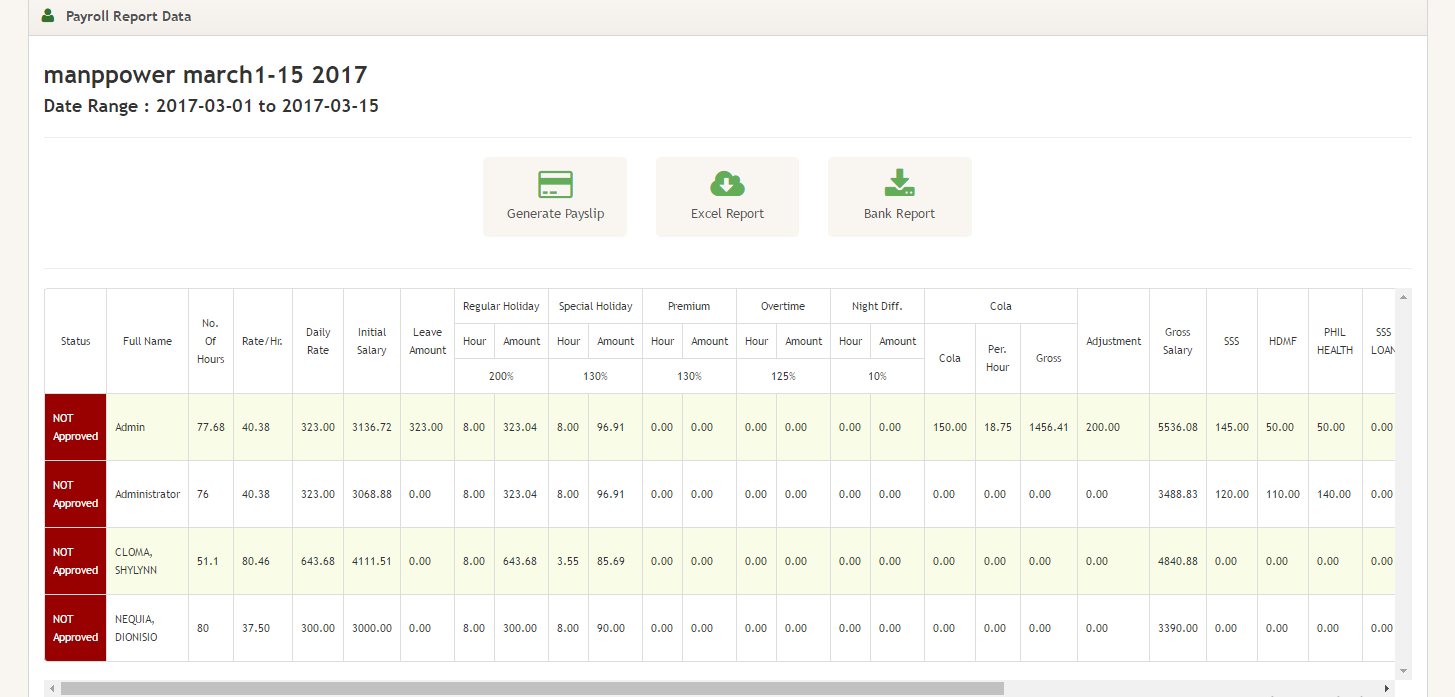Click the "Premium" group header
Screen dimensions: 1455x697
point(689,306)
